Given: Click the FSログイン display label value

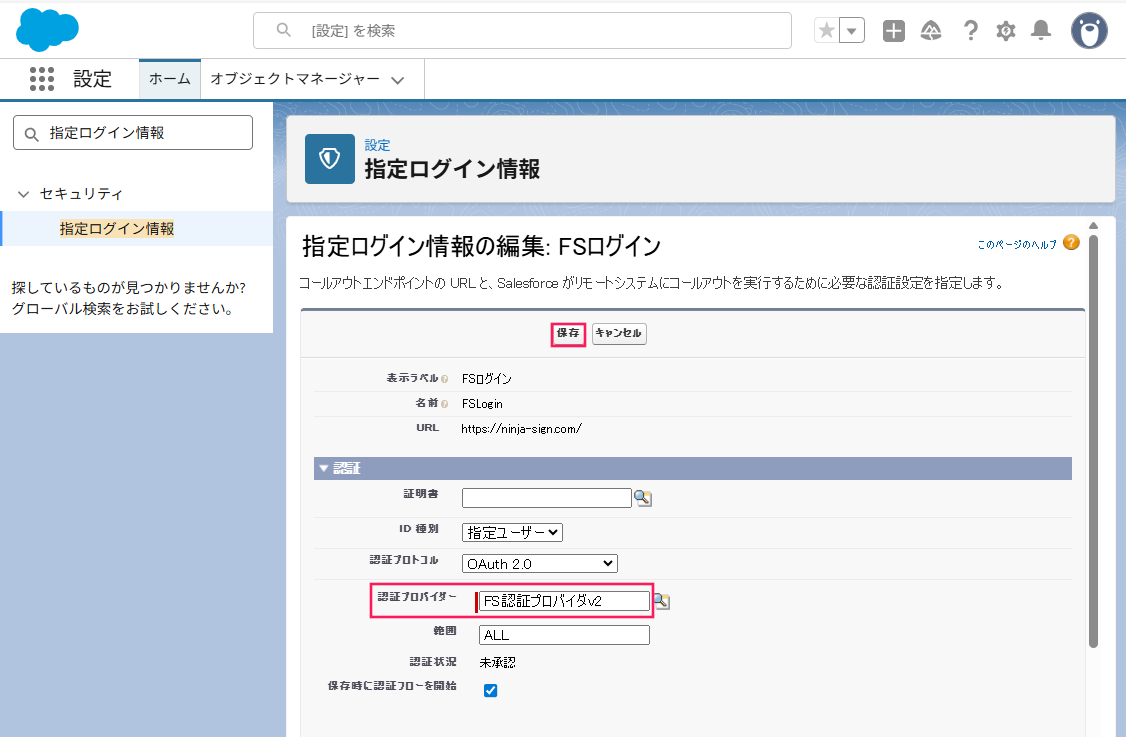Looking at the screenshot, I should [486, 379].
